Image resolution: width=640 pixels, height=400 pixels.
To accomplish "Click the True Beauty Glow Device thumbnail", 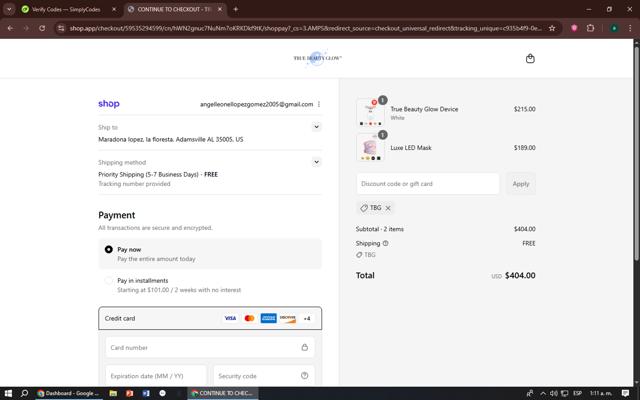I will [x=370, y=112].
